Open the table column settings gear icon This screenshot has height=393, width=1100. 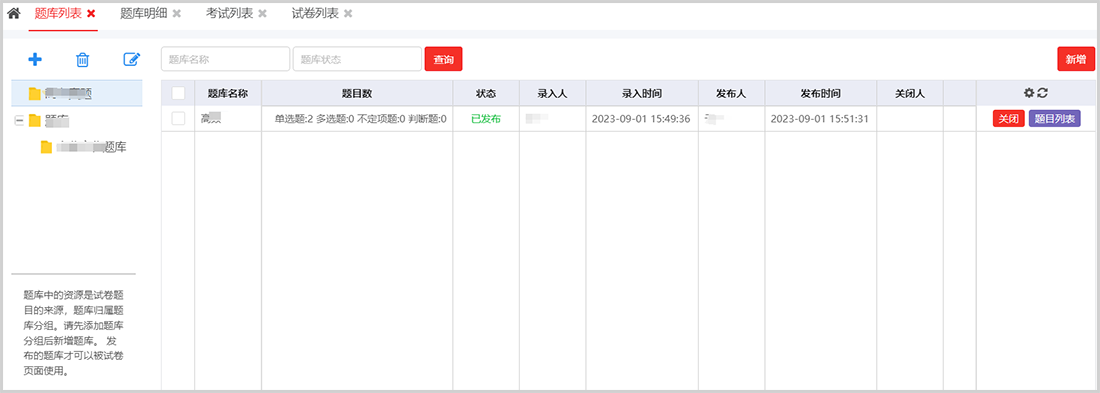[1029, 93]
